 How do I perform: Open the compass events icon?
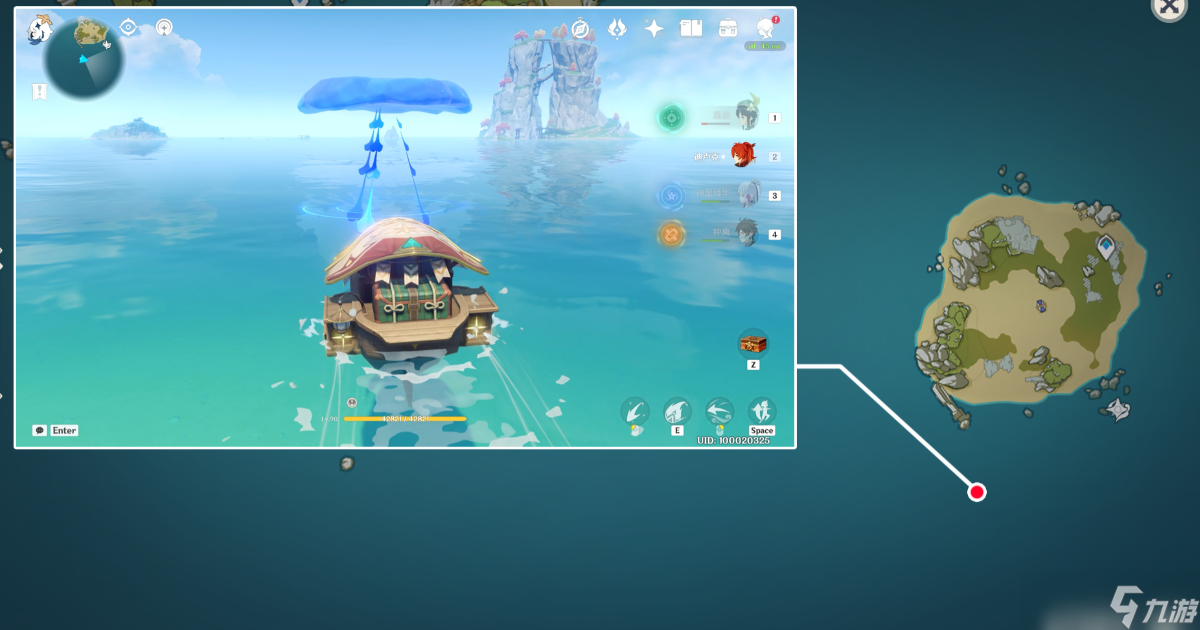pos(580,29)
